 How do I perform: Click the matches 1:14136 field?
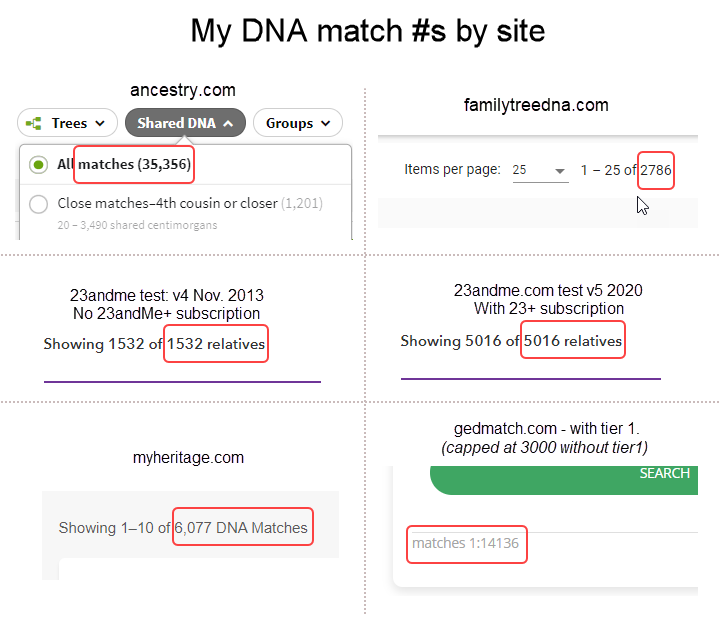[x=465, y=544]
